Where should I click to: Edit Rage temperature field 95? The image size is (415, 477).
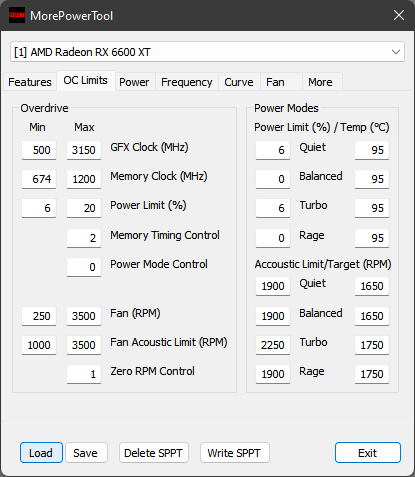372,238
